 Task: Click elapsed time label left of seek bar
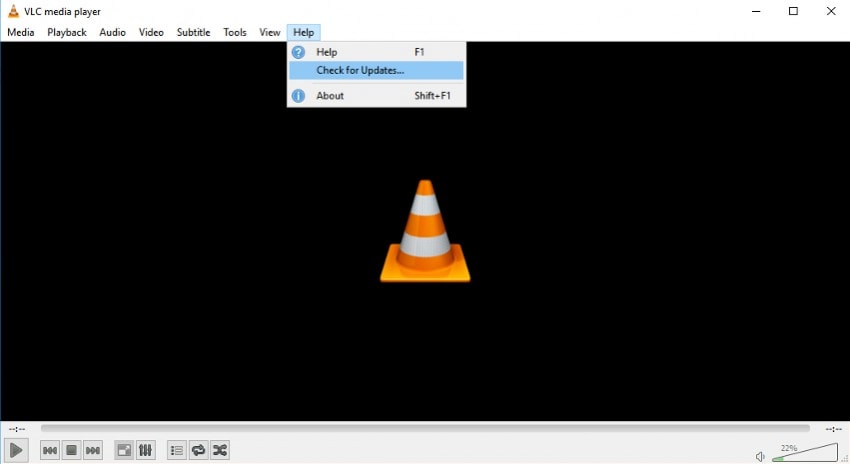tap(17, 429)
